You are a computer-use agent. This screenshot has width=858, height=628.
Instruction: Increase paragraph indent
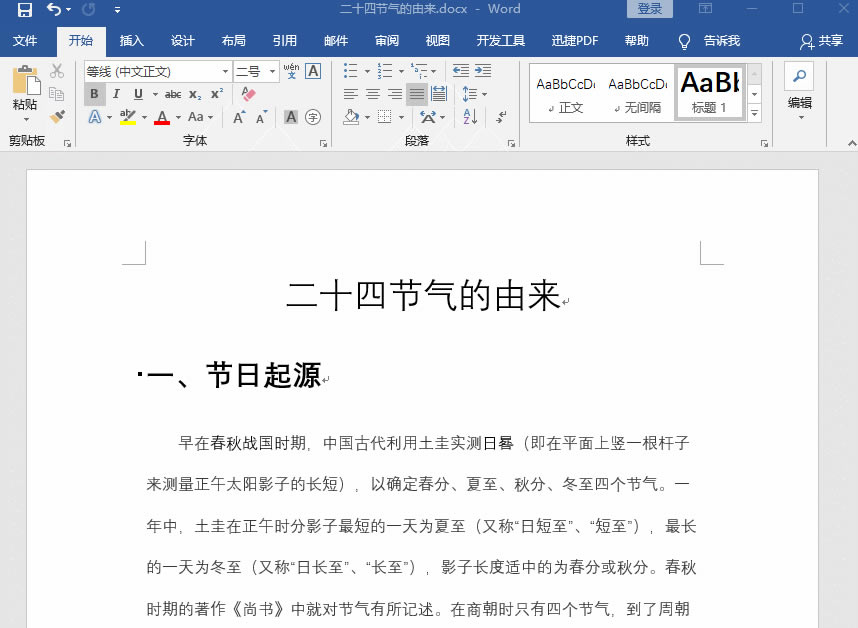pyautogui.click(x=483, y=71)
